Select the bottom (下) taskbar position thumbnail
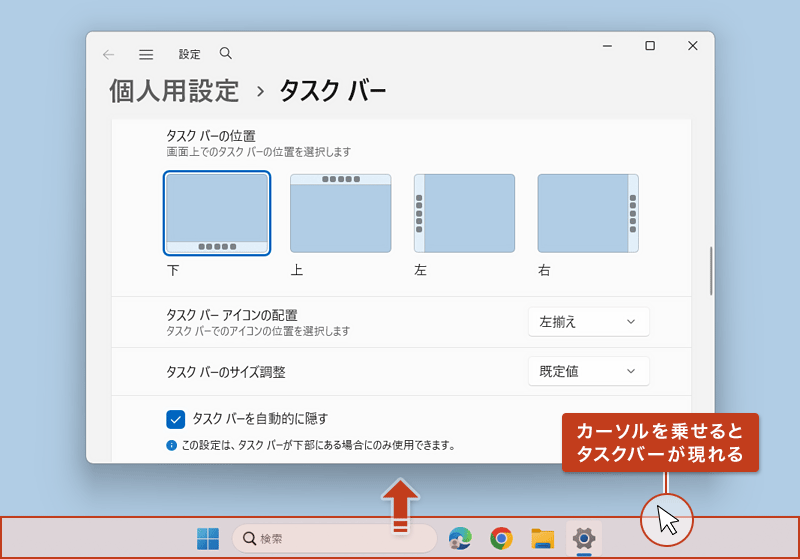The width and height of the screenshot is (800, 559). pyautogui.click(x=217, y=213)
